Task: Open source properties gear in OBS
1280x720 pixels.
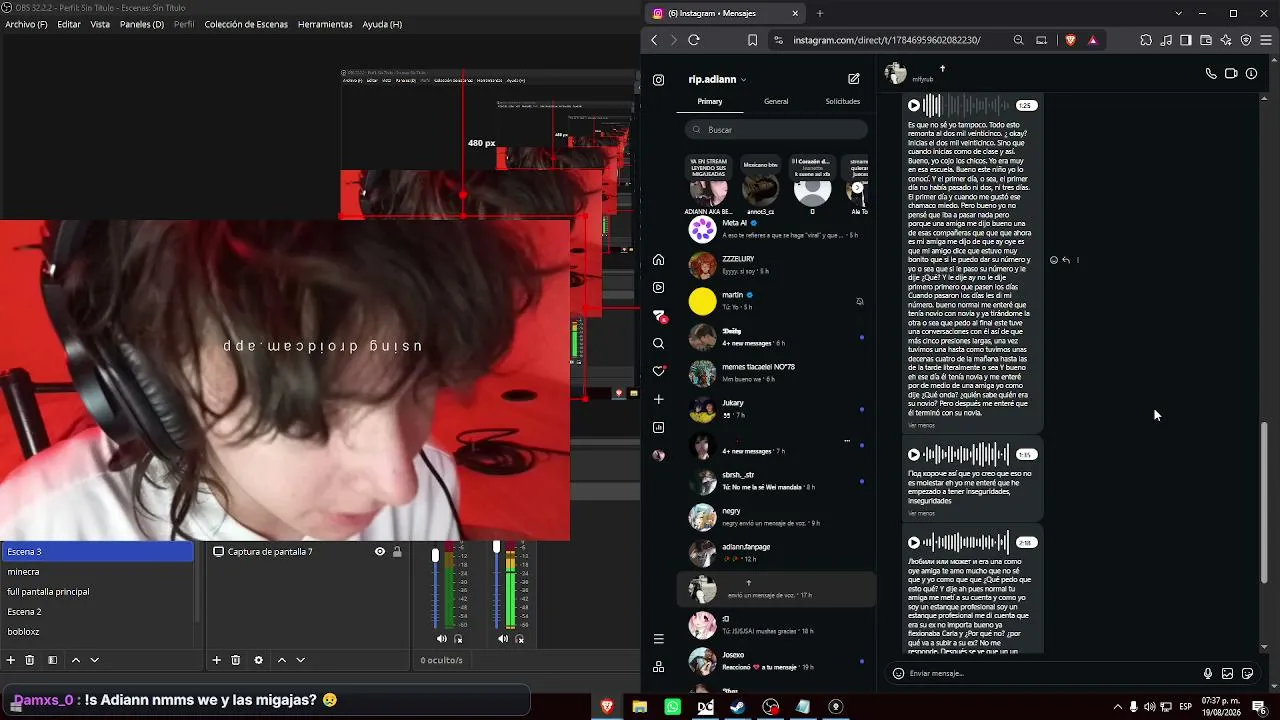Action: (259, 660)
